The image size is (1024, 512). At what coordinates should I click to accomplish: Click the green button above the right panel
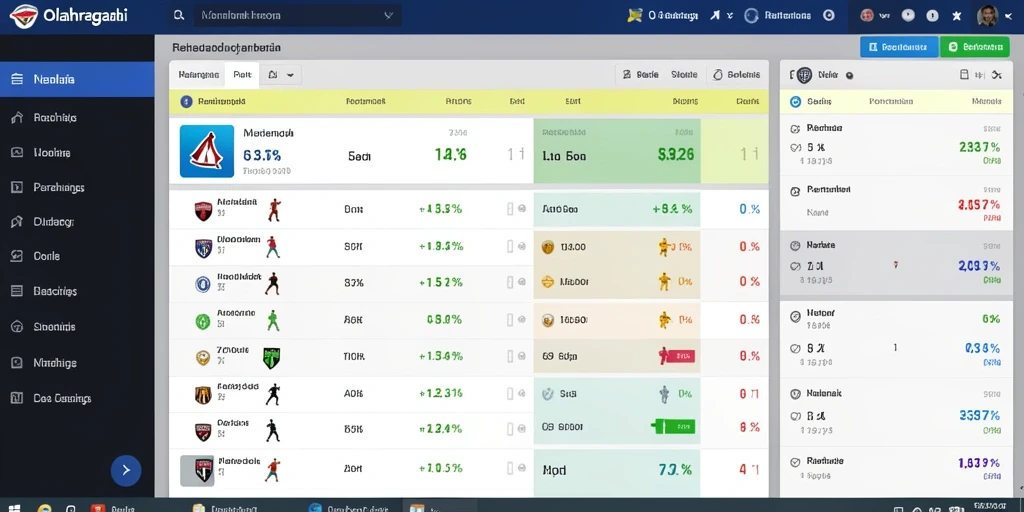pyautogui.click(x=974, y=47)
